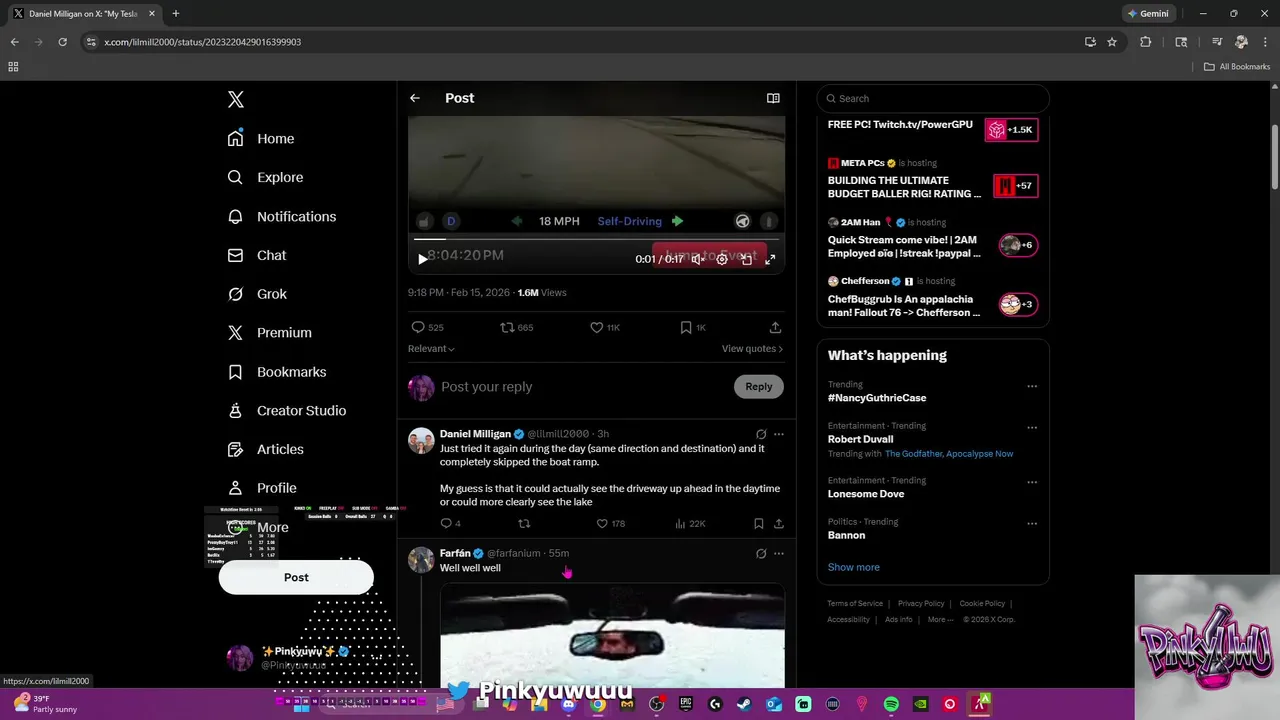Open Steam from the taskbar

point(744,704)
